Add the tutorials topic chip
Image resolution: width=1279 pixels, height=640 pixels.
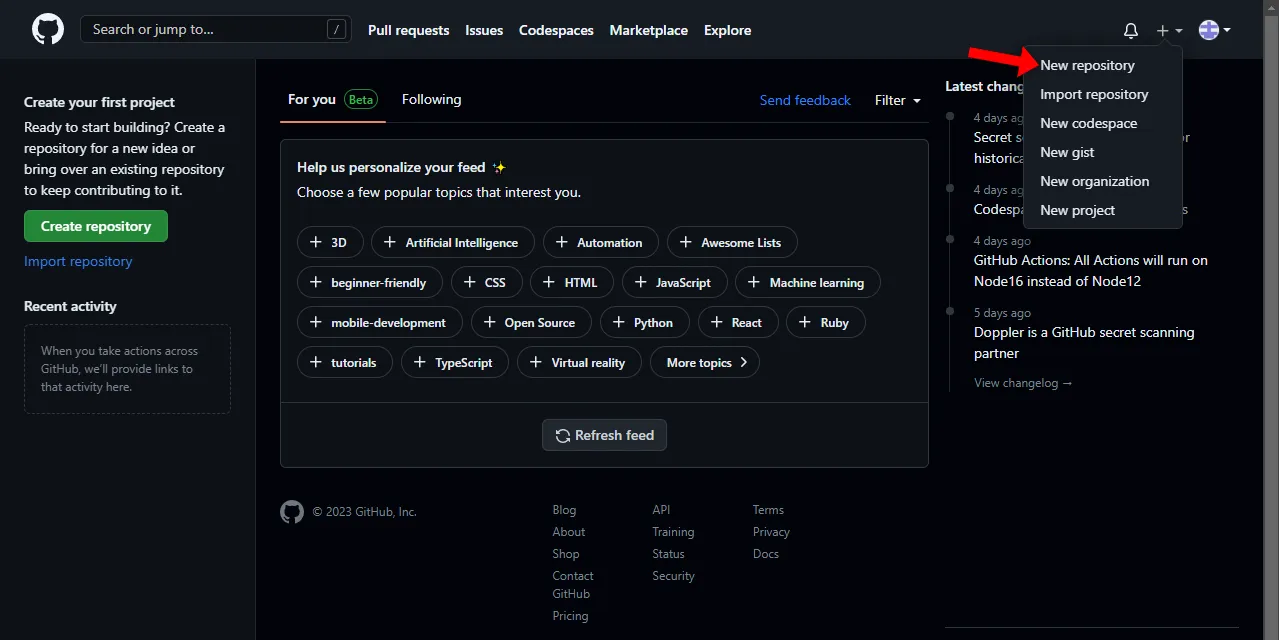[345, 362]
